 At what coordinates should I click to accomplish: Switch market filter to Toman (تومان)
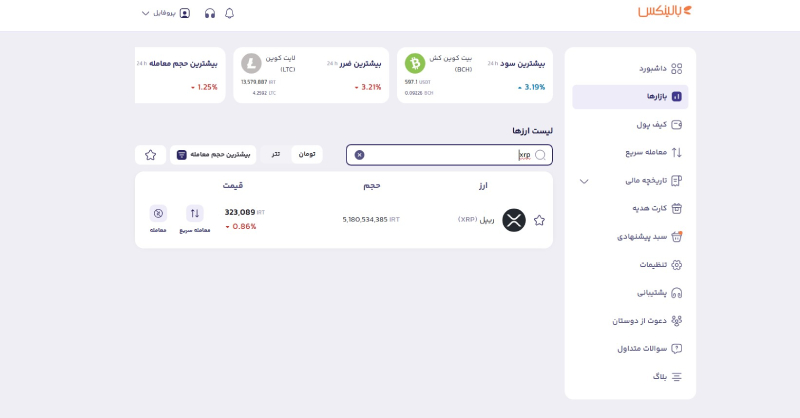pyautogui.click(x=306, y=155)
